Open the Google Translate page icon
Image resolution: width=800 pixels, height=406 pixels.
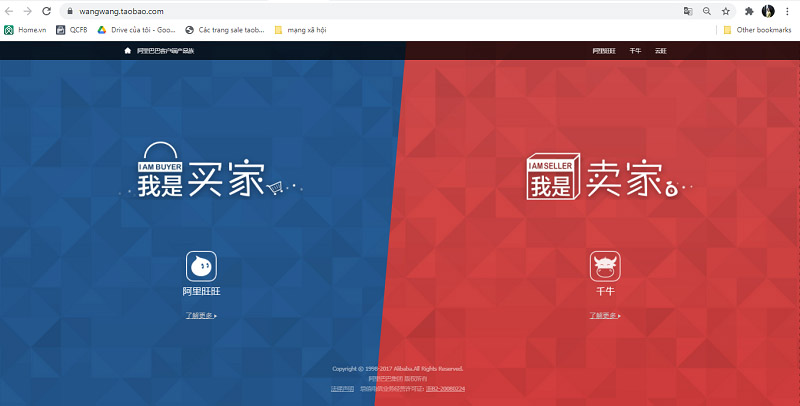coord(688,11)
